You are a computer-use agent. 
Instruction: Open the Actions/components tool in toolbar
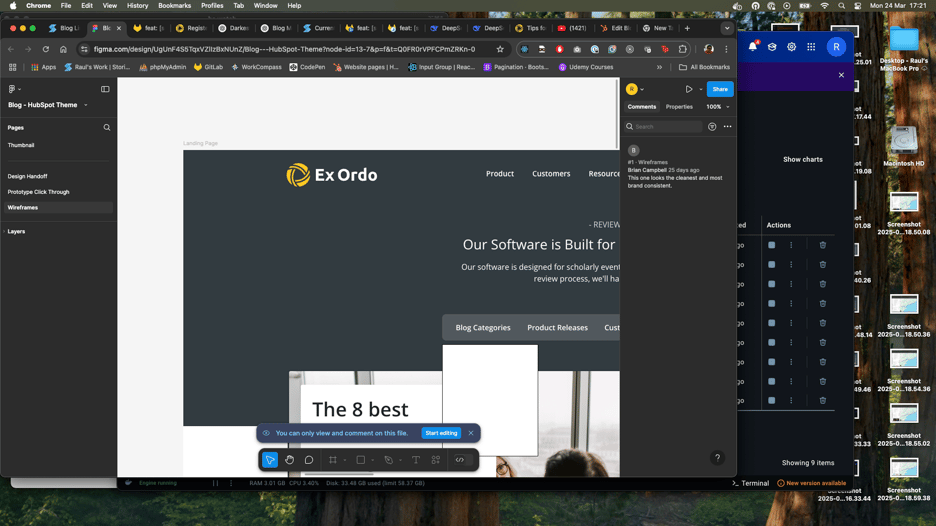pos(436,460)
